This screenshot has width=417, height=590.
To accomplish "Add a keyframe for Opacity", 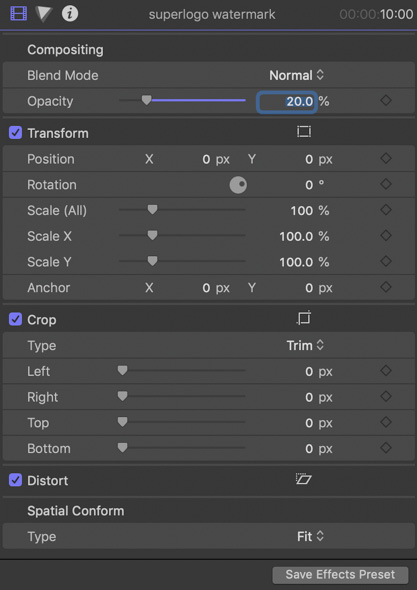I will 386,100.
